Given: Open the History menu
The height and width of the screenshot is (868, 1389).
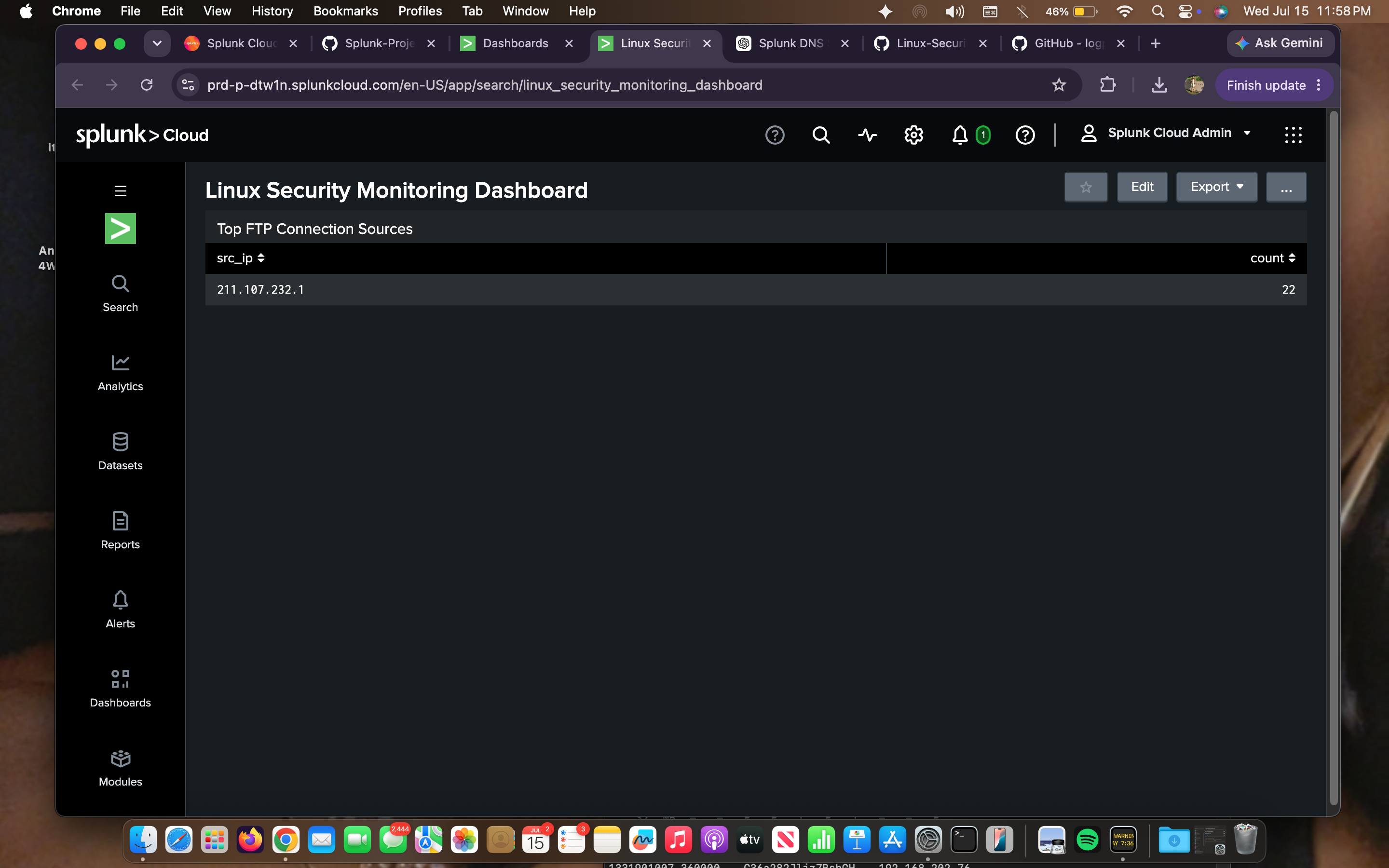Looking at the screenshot, I should (x=272, y=11).
